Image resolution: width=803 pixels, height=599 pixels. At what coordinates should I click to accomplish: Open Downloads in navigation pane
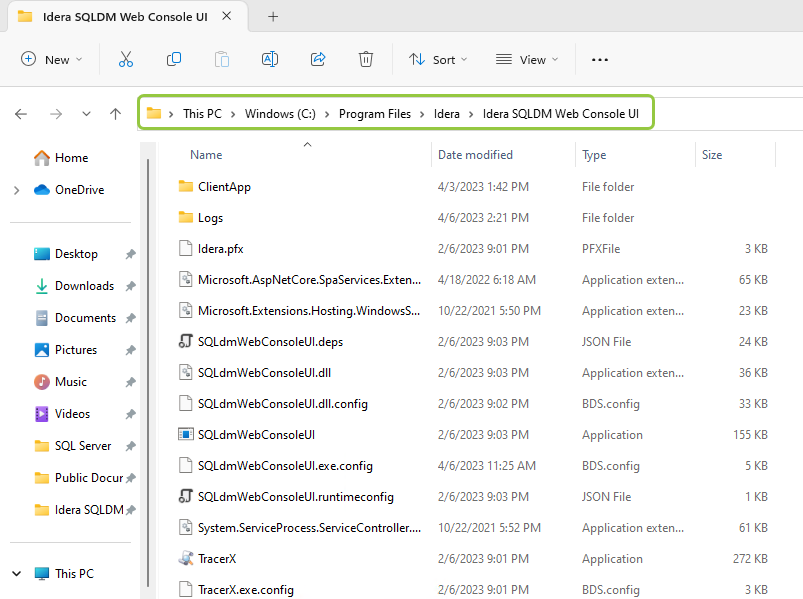pyautogui.click(x=84, y=286)
